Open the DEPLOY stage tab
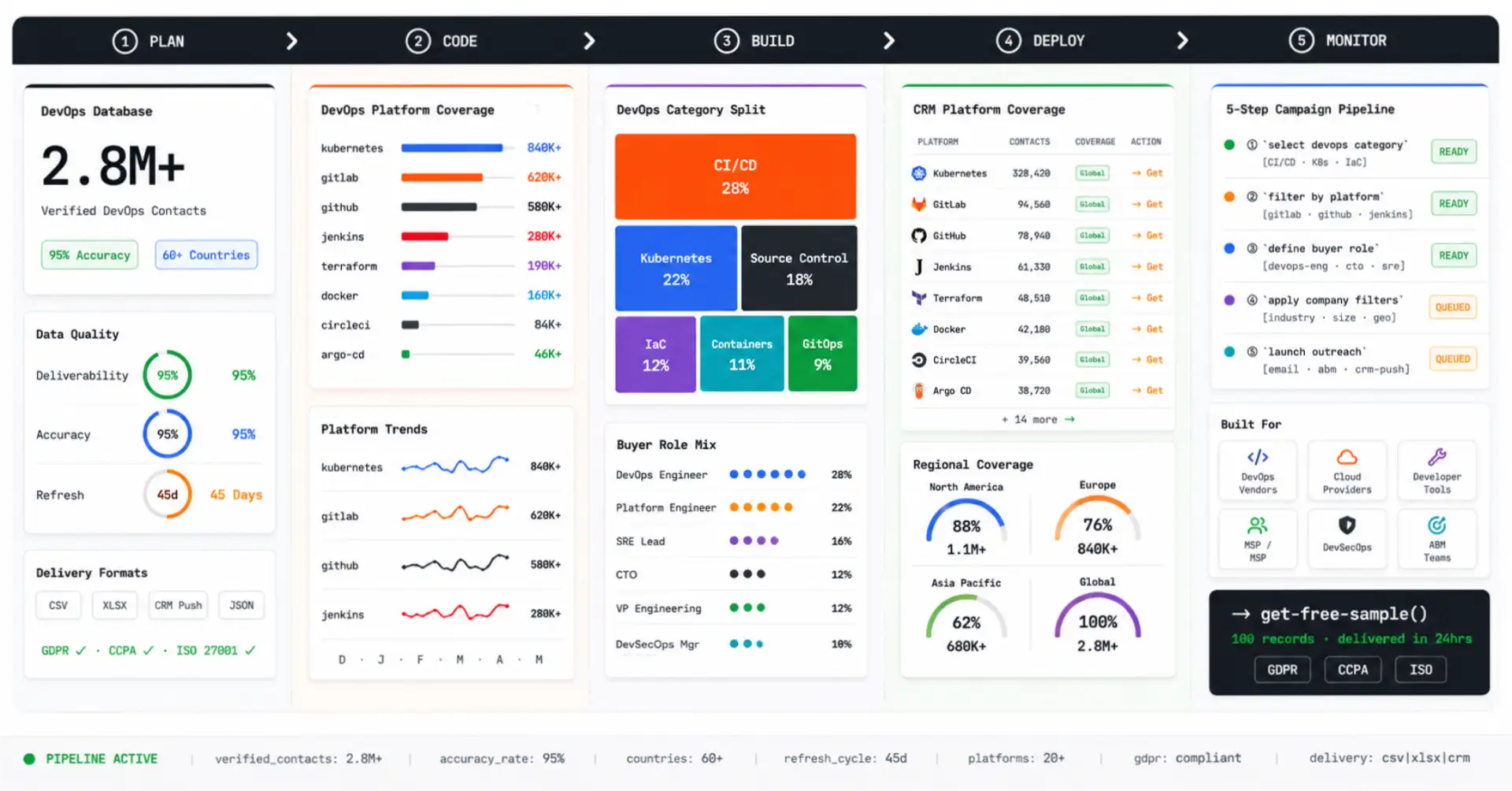 (1040, 41)
